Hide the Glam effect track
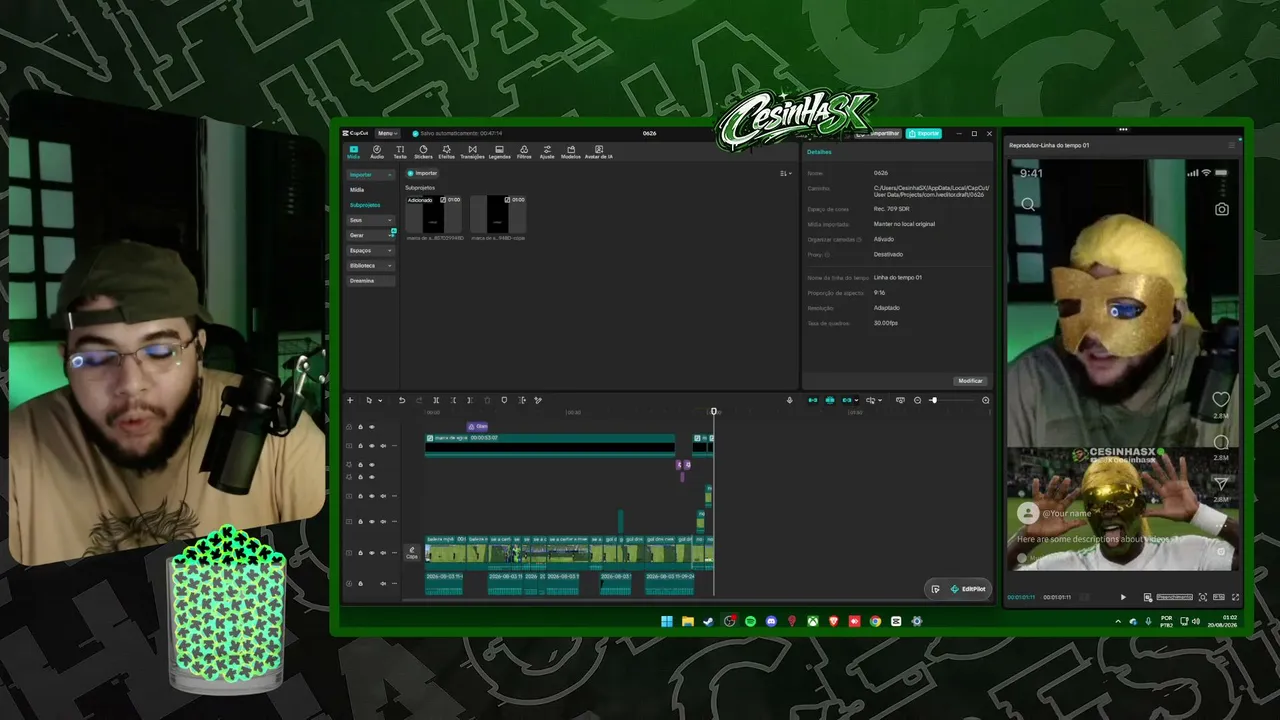This screenshot has height=720, width=1280. [371, 427]
